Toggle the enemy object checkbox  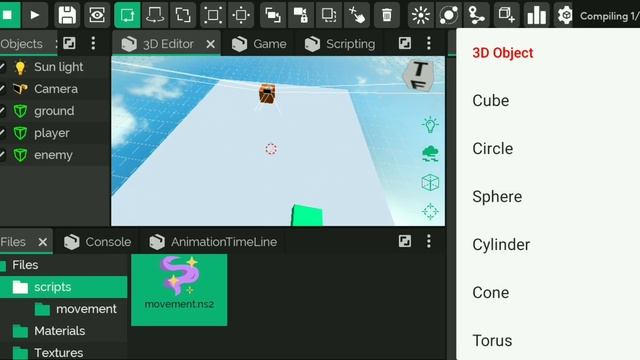3,155
